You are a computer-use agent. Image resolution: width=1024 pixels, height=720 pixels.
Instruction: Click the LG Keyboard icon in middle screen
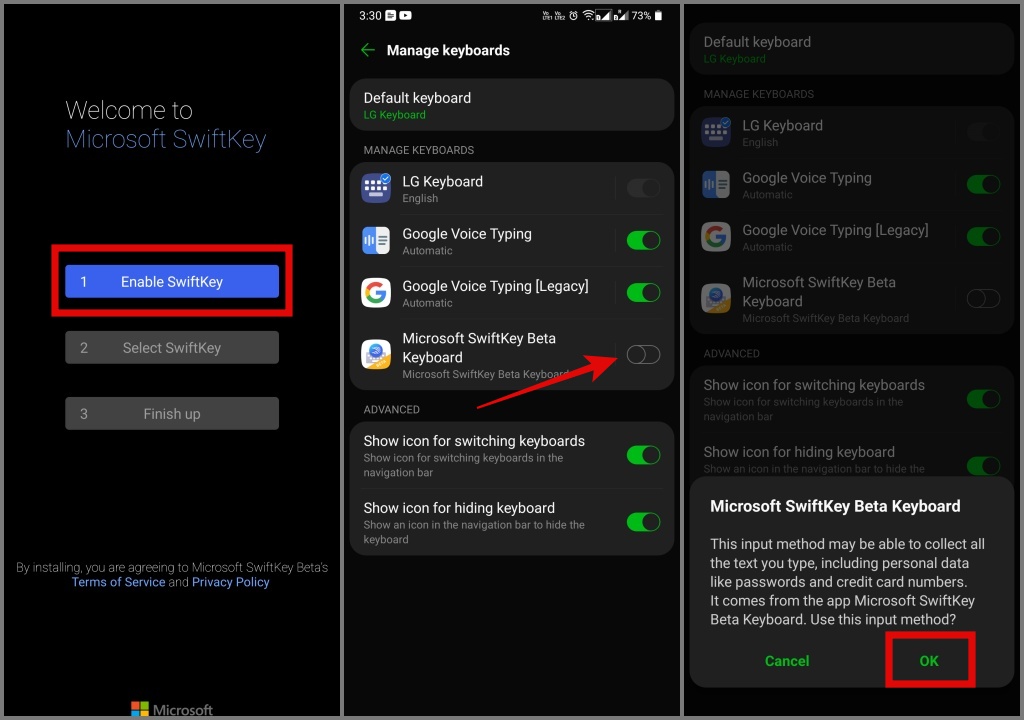pos(376,188)
